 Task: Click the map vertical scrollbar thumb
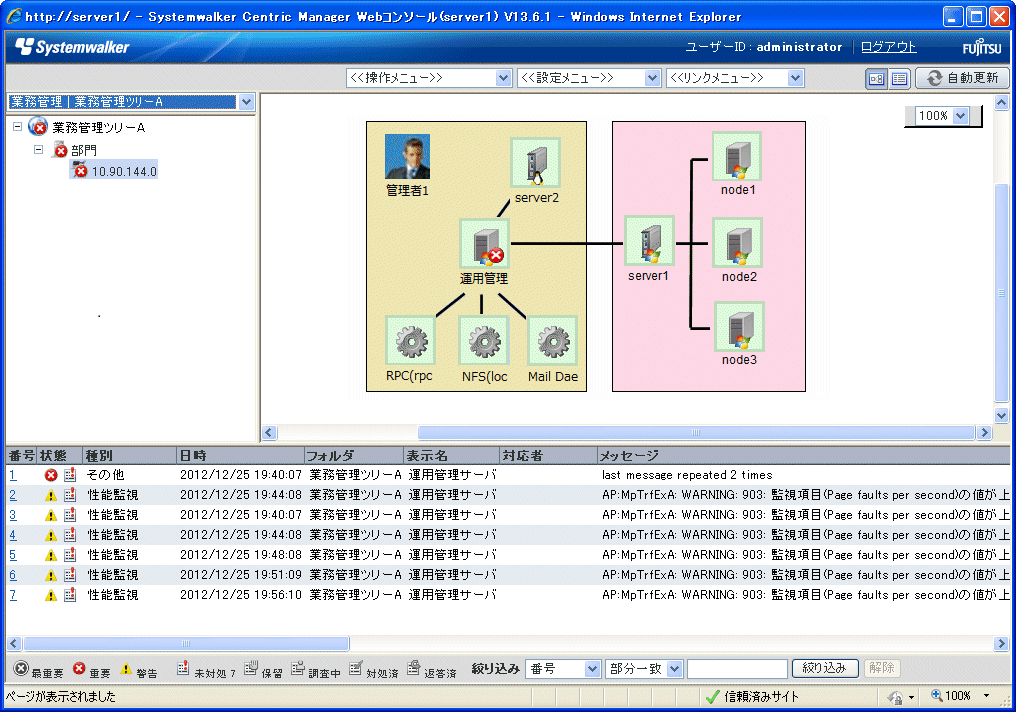pyautogui.click(x=1002, y=293)
